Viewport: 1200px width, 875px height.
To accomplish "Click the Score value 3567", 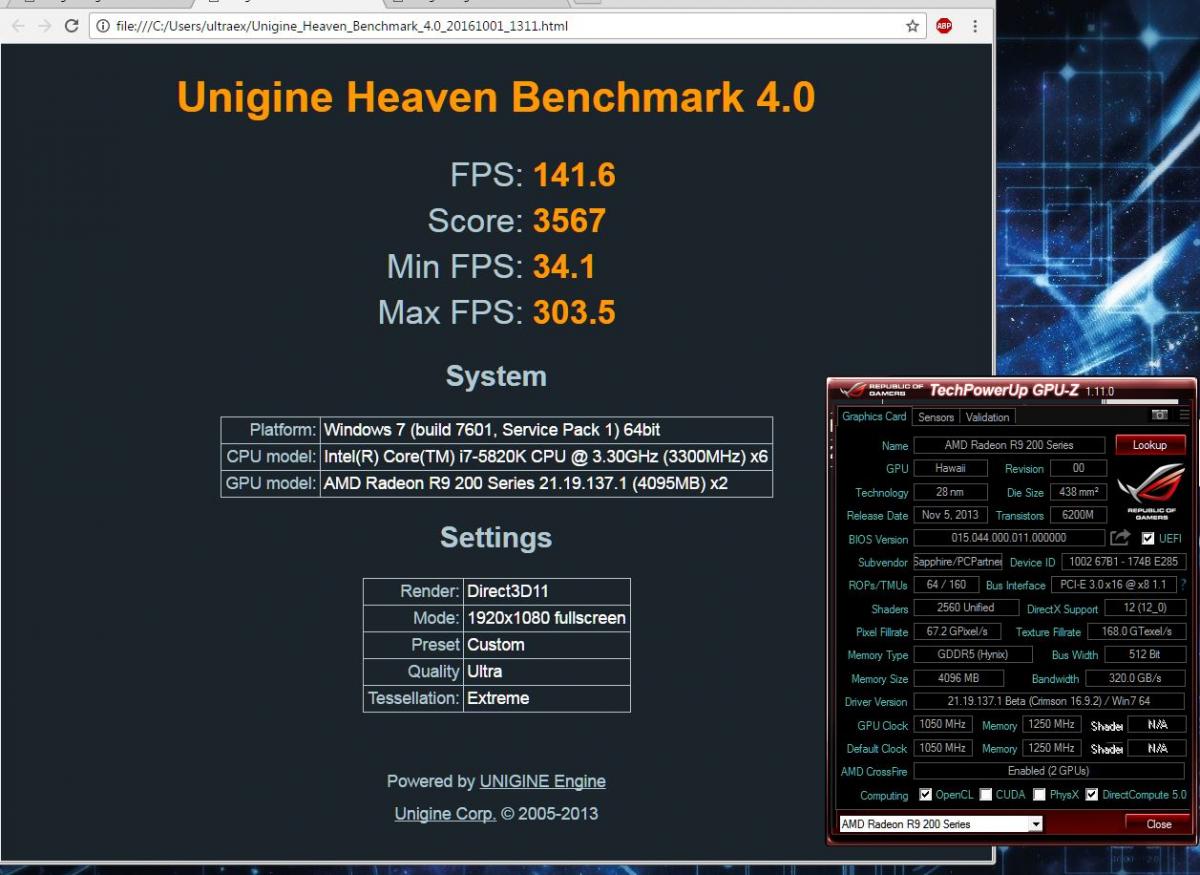I will tap(569, 221).
